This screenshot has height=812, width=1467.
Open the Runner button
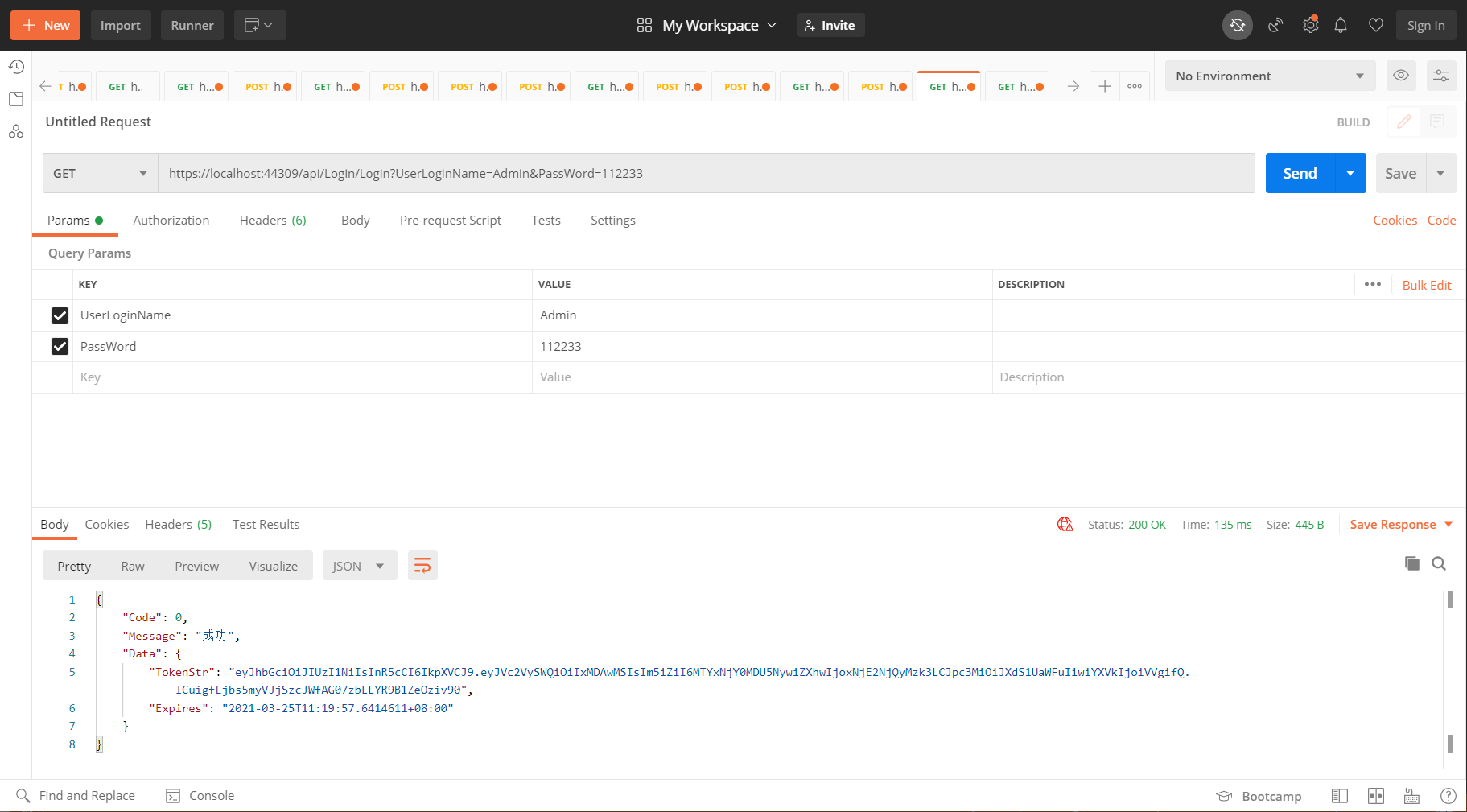pos(192,26)
